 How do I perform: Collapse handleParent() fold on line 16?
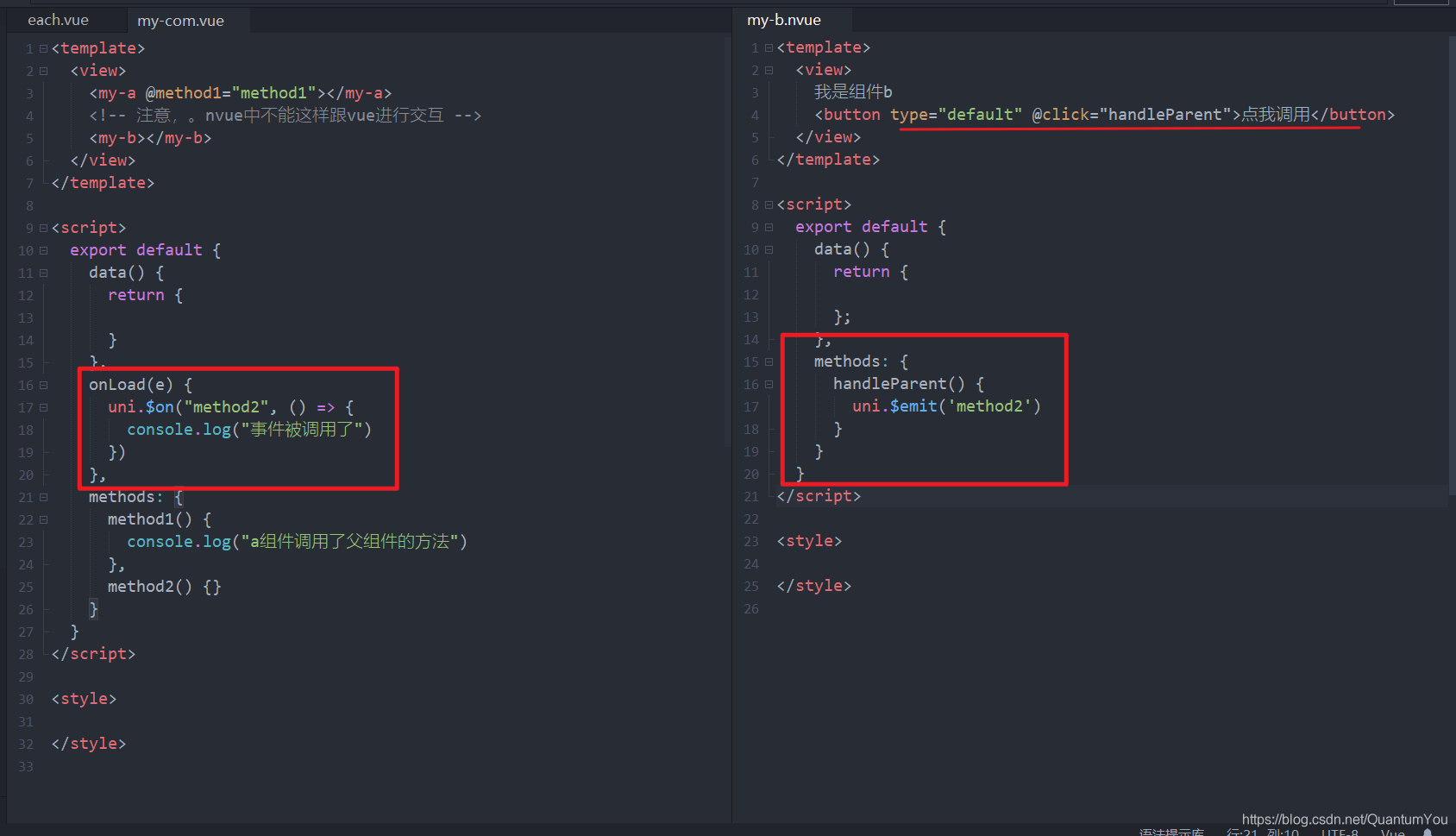point(769,385)
